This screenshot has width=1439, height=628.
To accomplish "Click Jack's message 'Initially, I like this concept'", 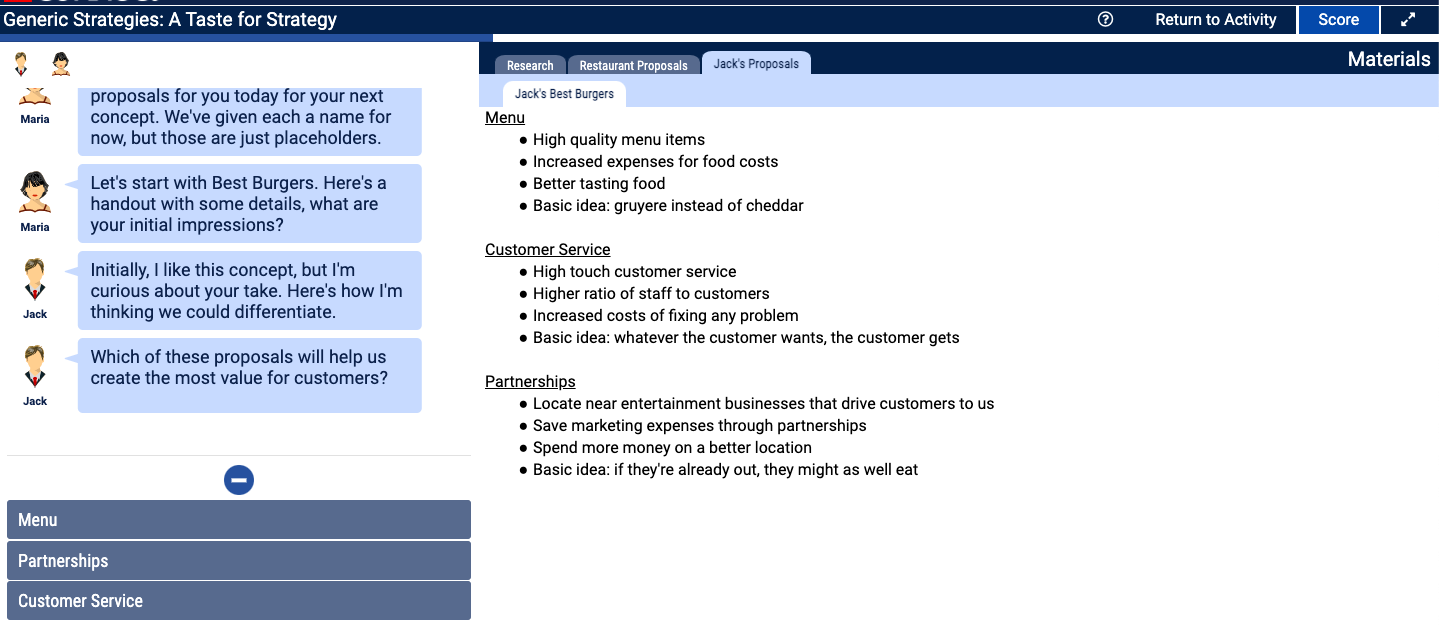I will tap(250, 290).
